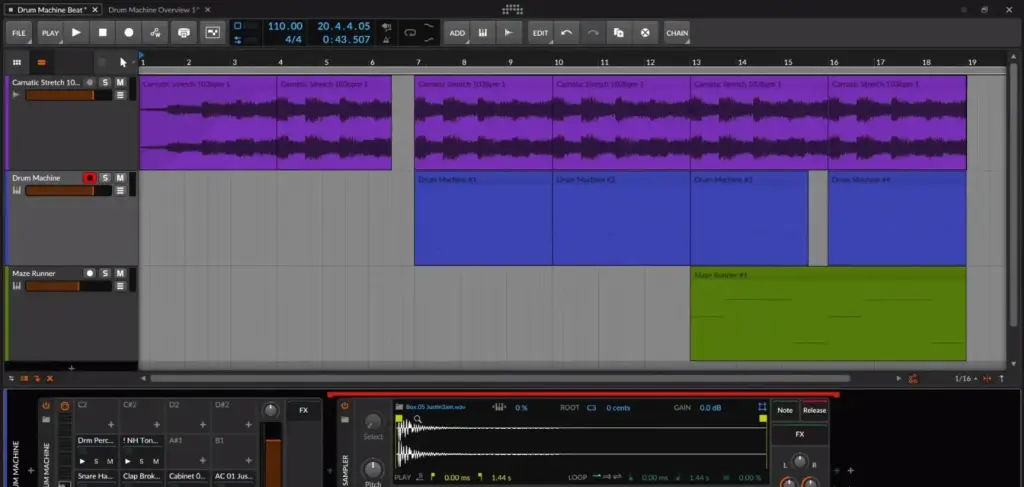The height and width of the screenshot is (487, 1024).
Task: Show clip launcher grid view icon
Action: click(17, 62)
